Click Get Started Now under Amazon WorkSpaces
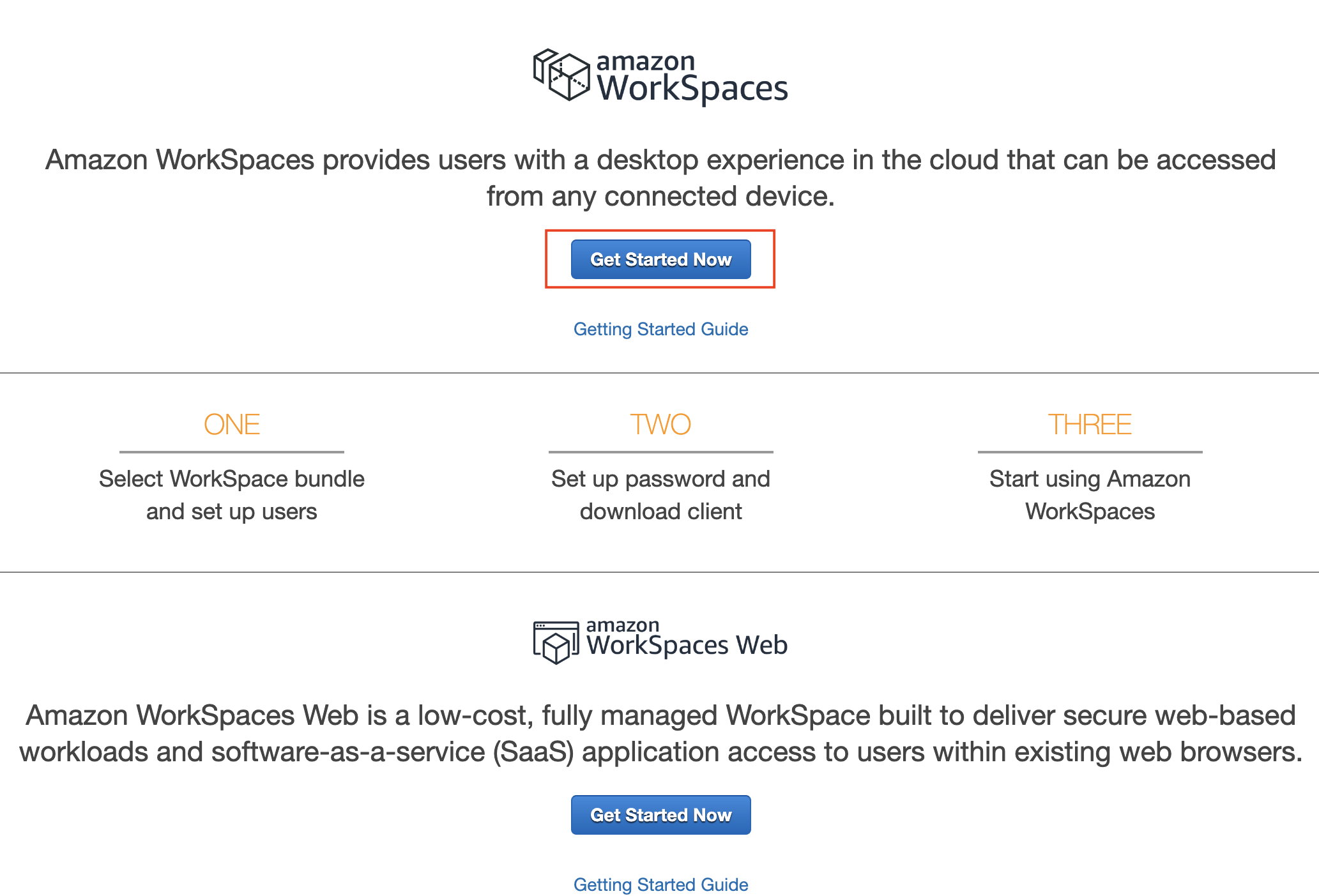The width and height of the screenshot is (1319, 896). 660,259
